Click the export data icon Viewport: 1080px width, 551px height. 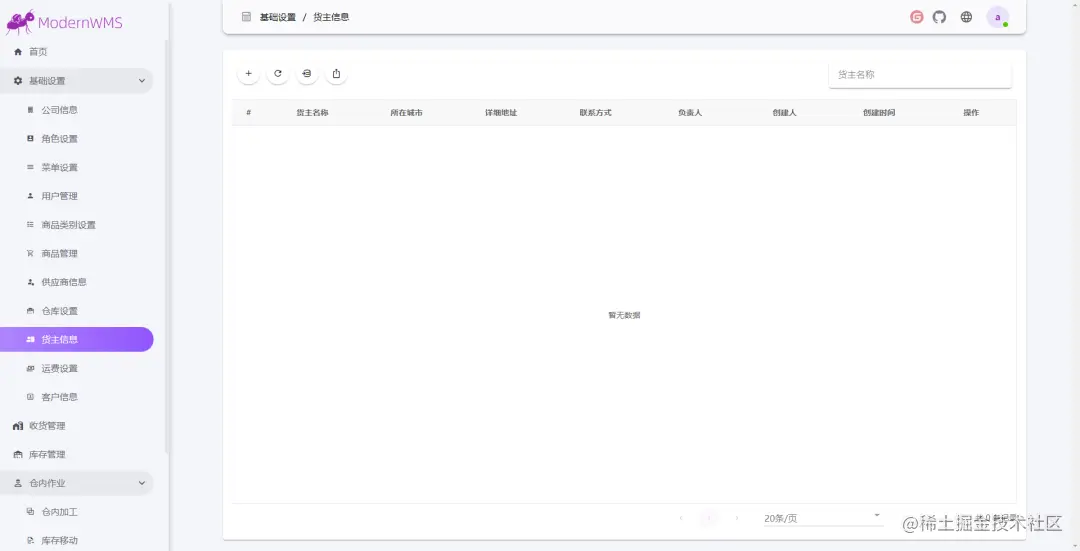point(336,74)
